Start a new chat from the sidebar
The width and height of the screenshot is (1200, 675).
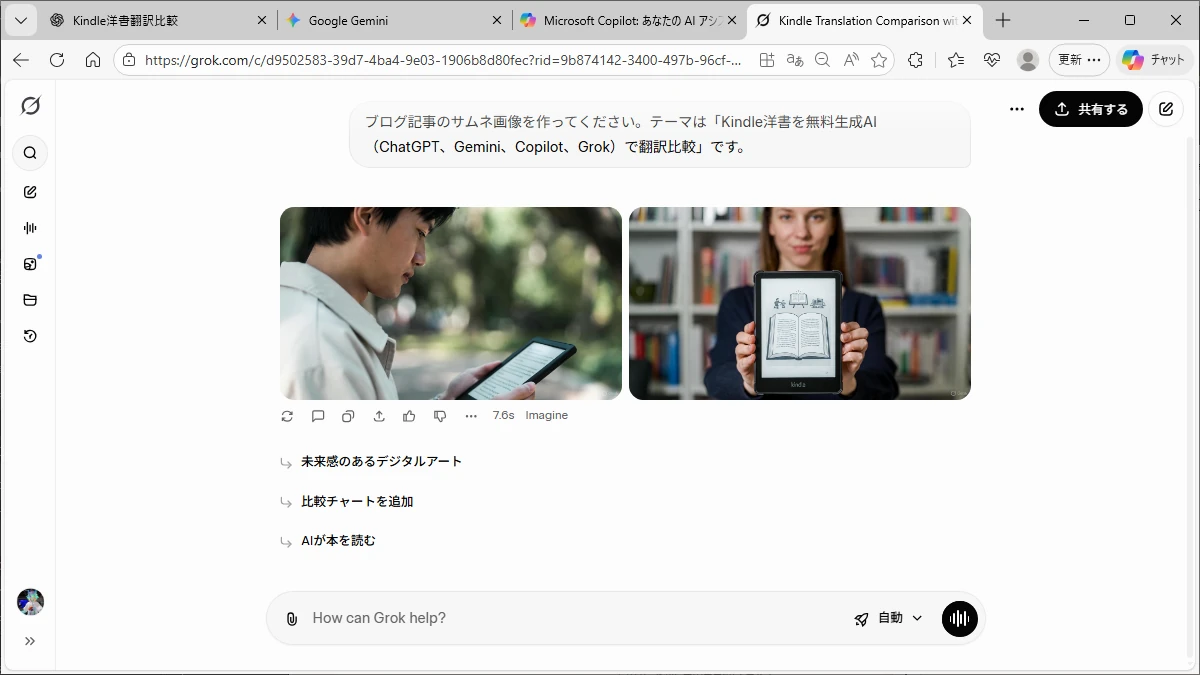coord(30,192)
